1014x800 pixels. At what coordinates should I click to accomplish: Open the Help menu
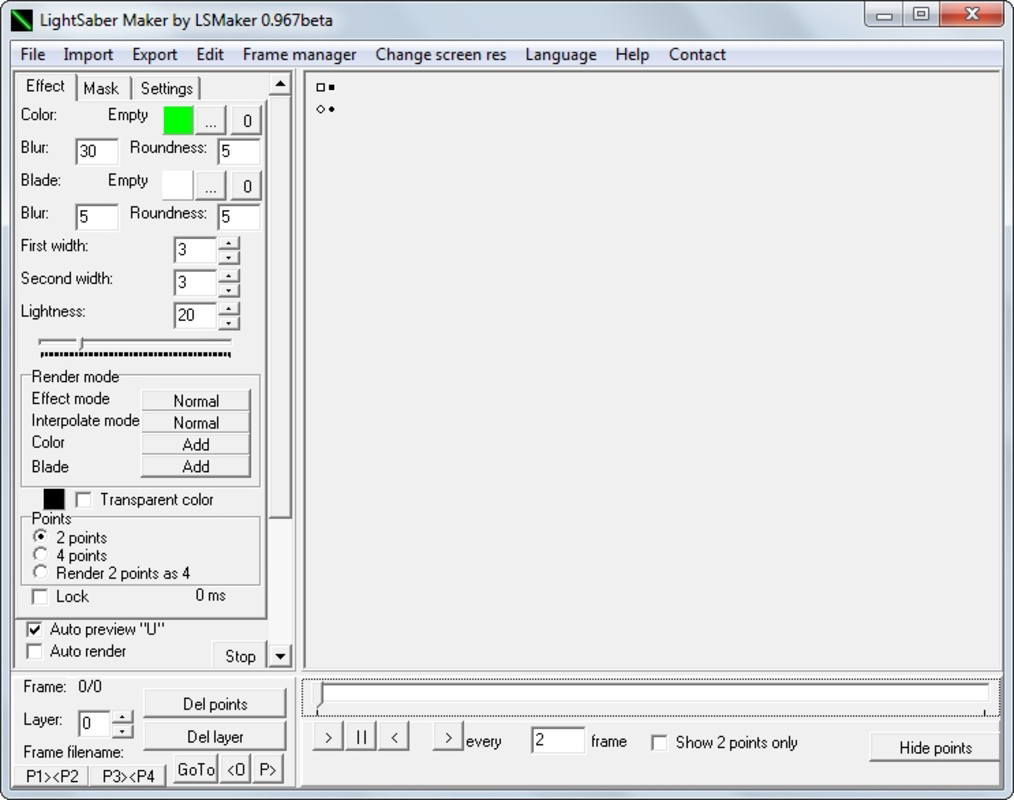pos(632,55)
